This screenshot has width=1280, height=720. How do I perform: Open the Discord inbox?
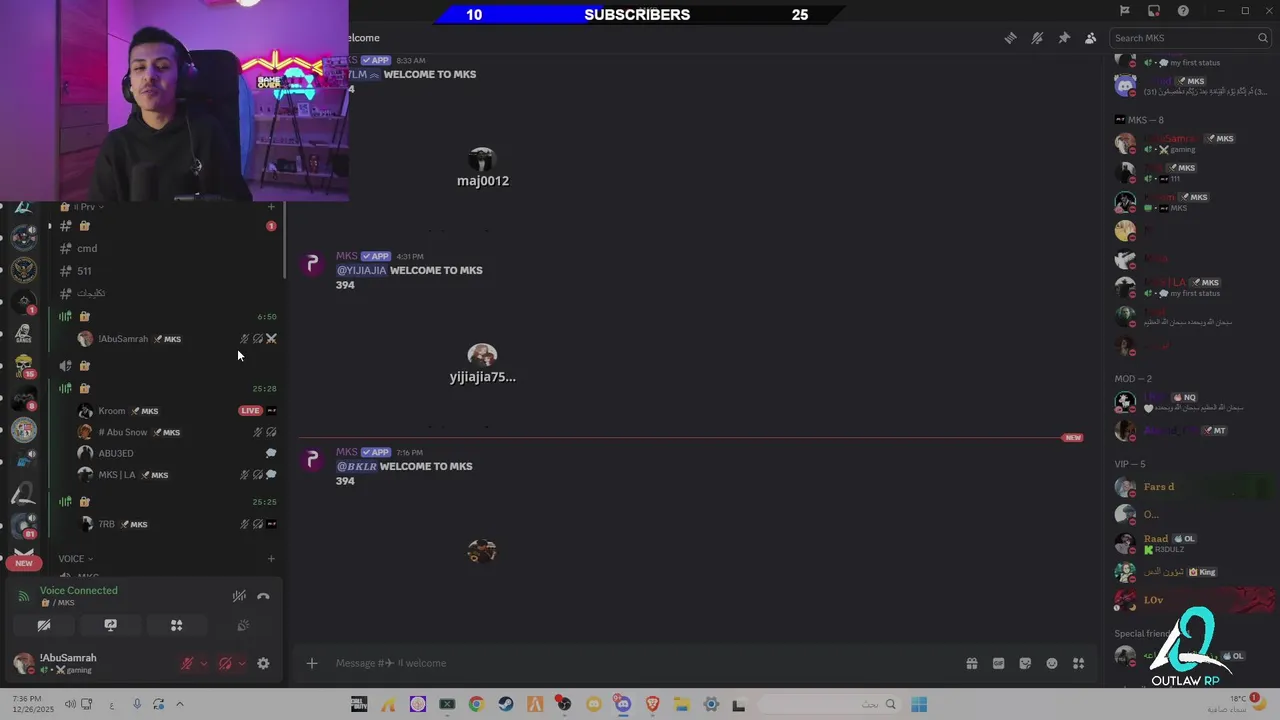point(1154,11)
